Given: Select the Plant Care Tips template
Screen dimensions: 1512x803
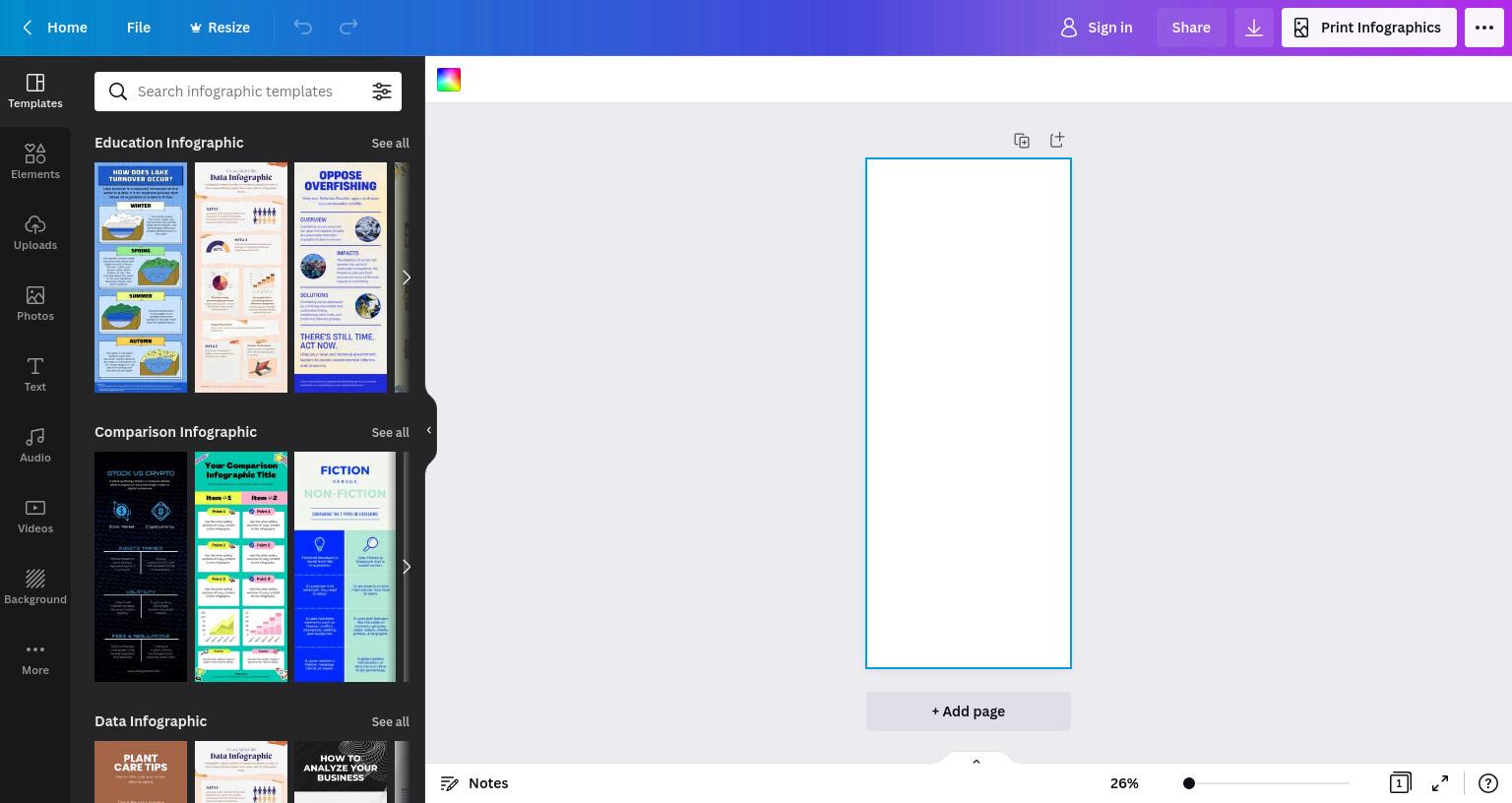Looking at the screenshot, I should tap(141, 772).
